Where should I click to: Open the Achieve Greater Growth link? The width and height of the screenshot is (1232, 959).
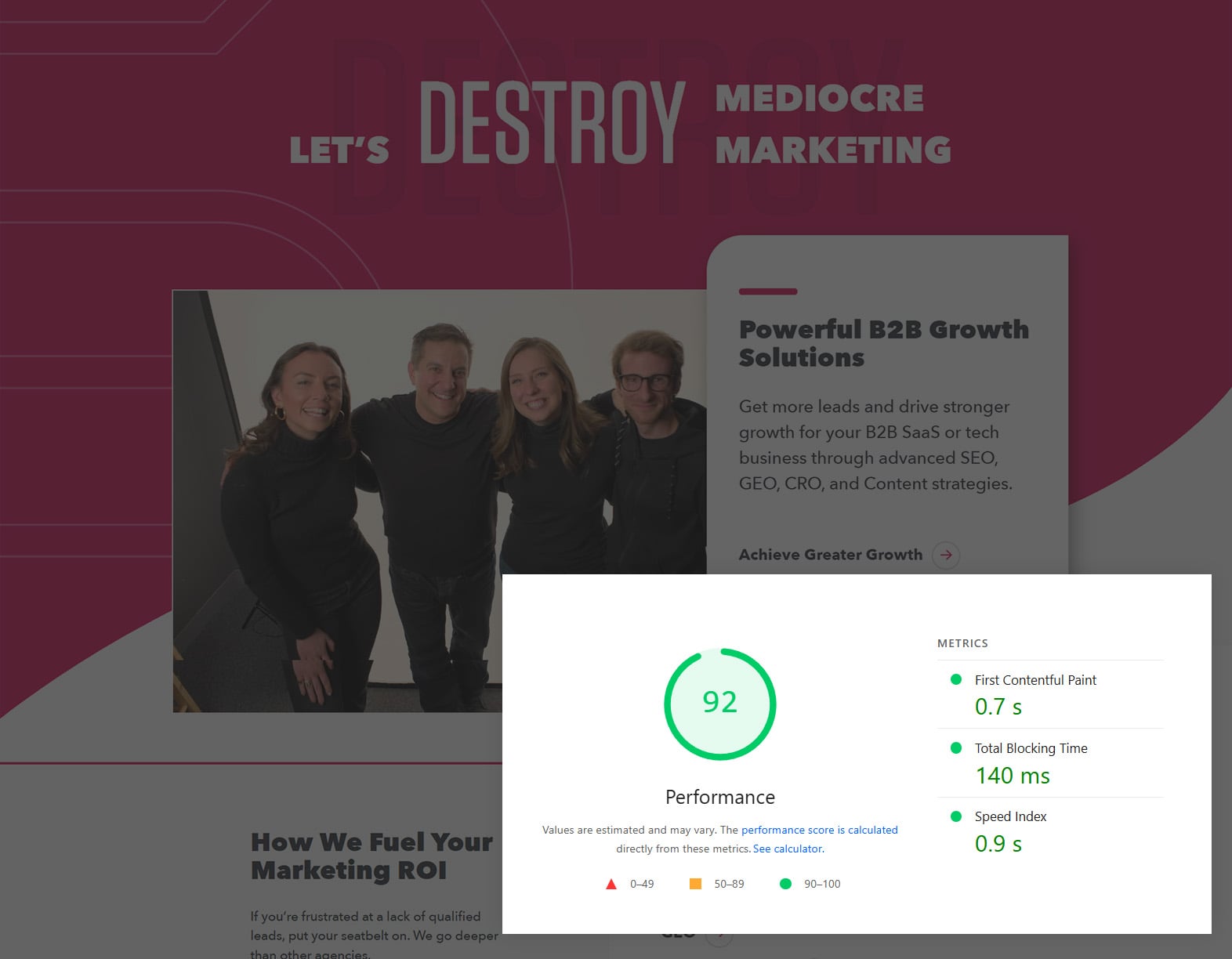831,555
